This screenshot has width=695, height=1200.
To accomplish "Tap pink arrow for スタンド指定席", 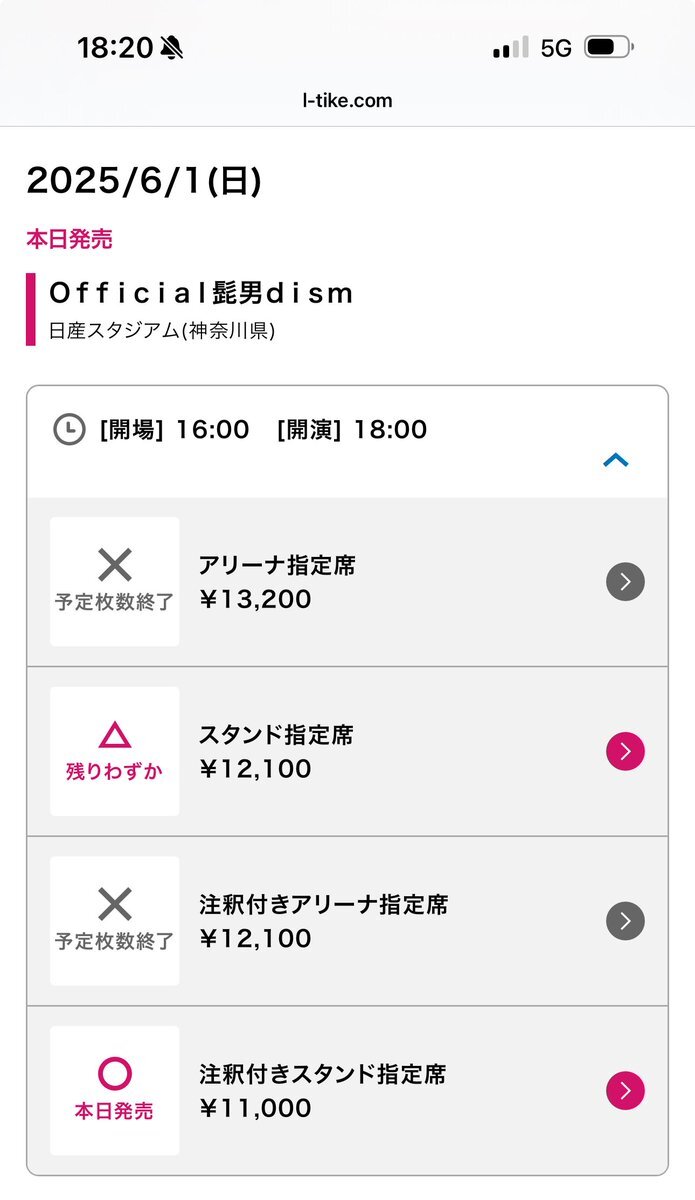I will [x=625, y=751].
